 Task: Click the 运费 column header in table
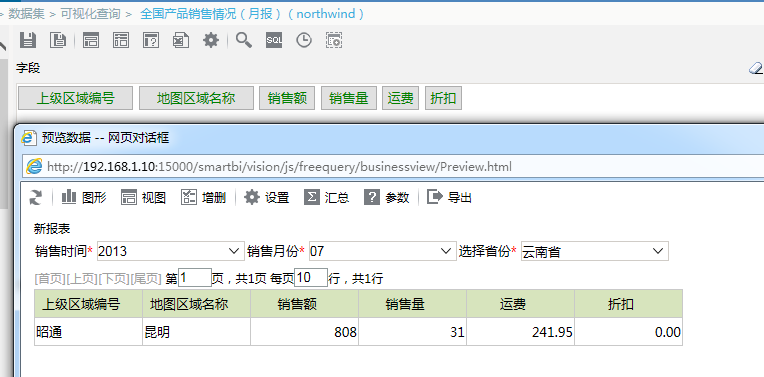(520, 304)
